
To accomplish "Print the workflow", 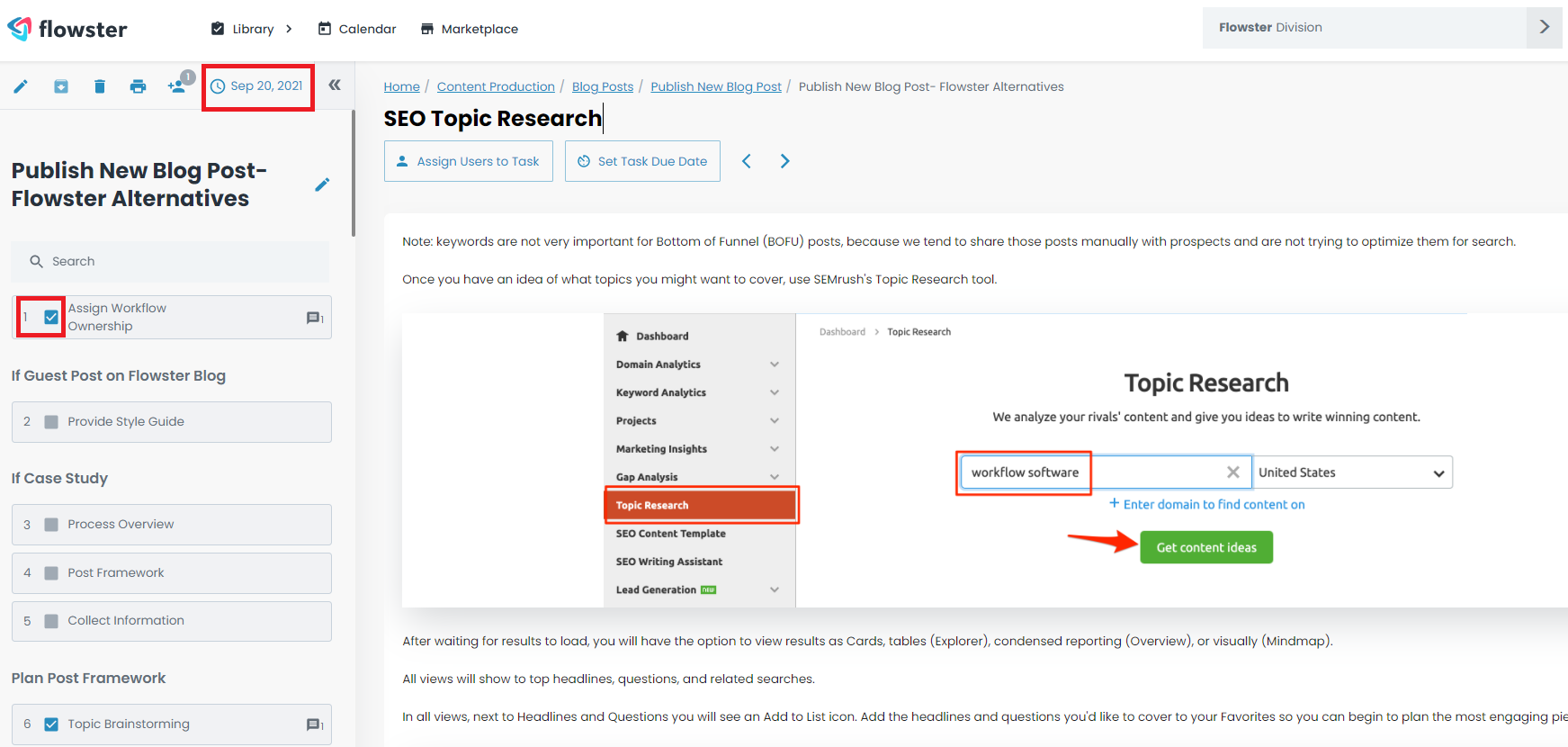I will [138, 86].
